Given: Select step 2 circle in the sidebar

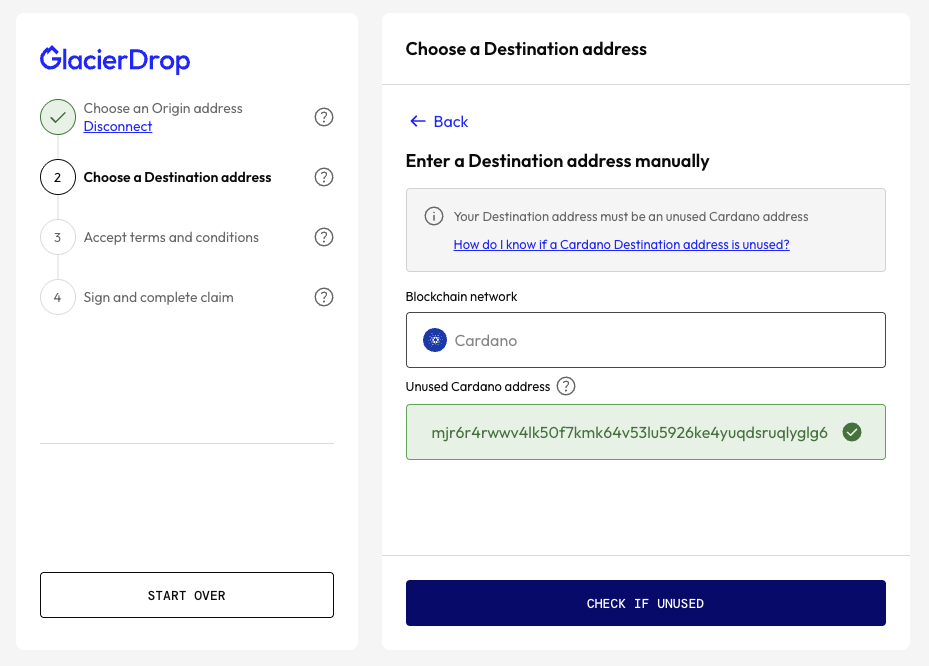Looking at the screenshot, I should [x=58, y=177].
